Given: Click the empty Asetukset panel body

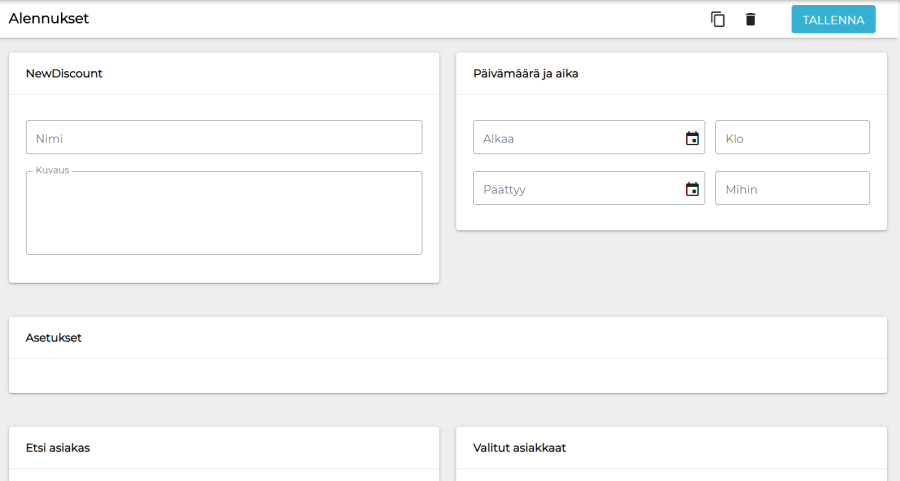Looking at the screenshot, I should click(x=447, y=376).
